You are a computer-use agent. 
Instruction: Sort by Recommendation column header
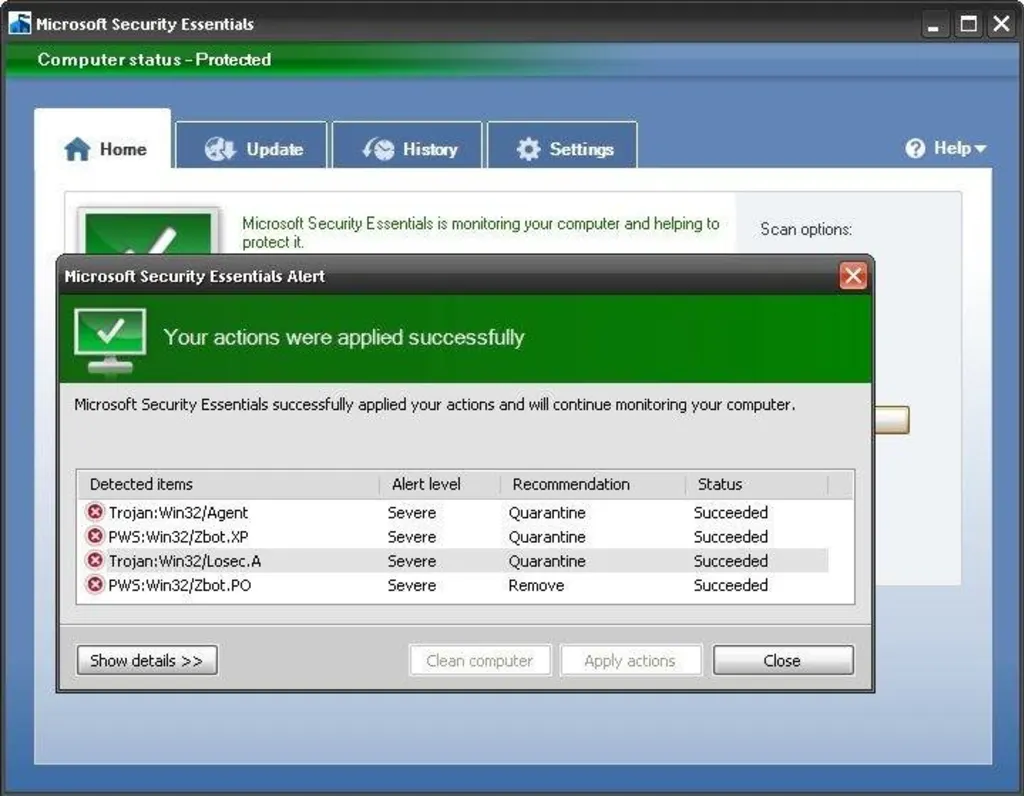point(593,485)
